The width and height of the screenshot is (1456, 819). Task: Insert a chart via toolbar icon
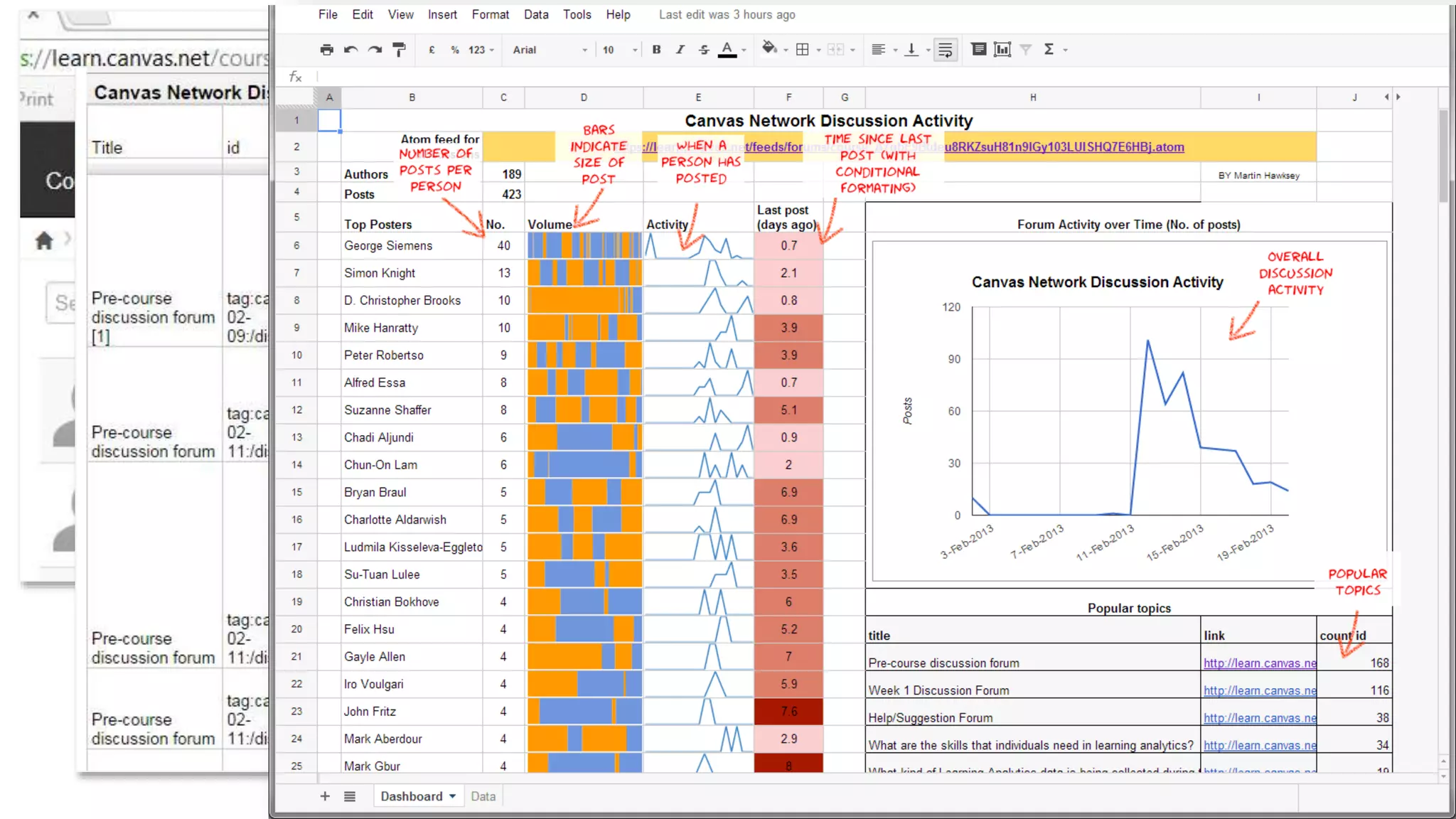(1002, 49)
